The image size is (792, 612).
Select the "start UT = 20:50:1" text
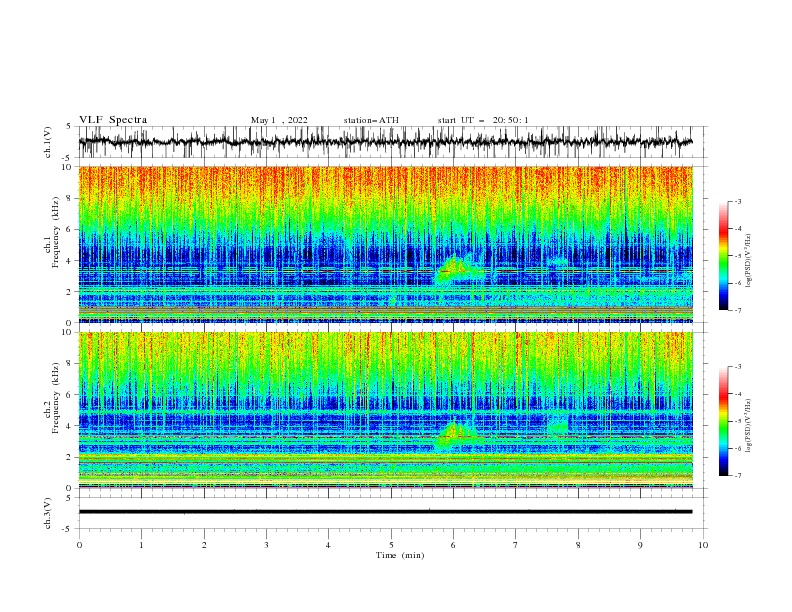[x=483, y=120]
